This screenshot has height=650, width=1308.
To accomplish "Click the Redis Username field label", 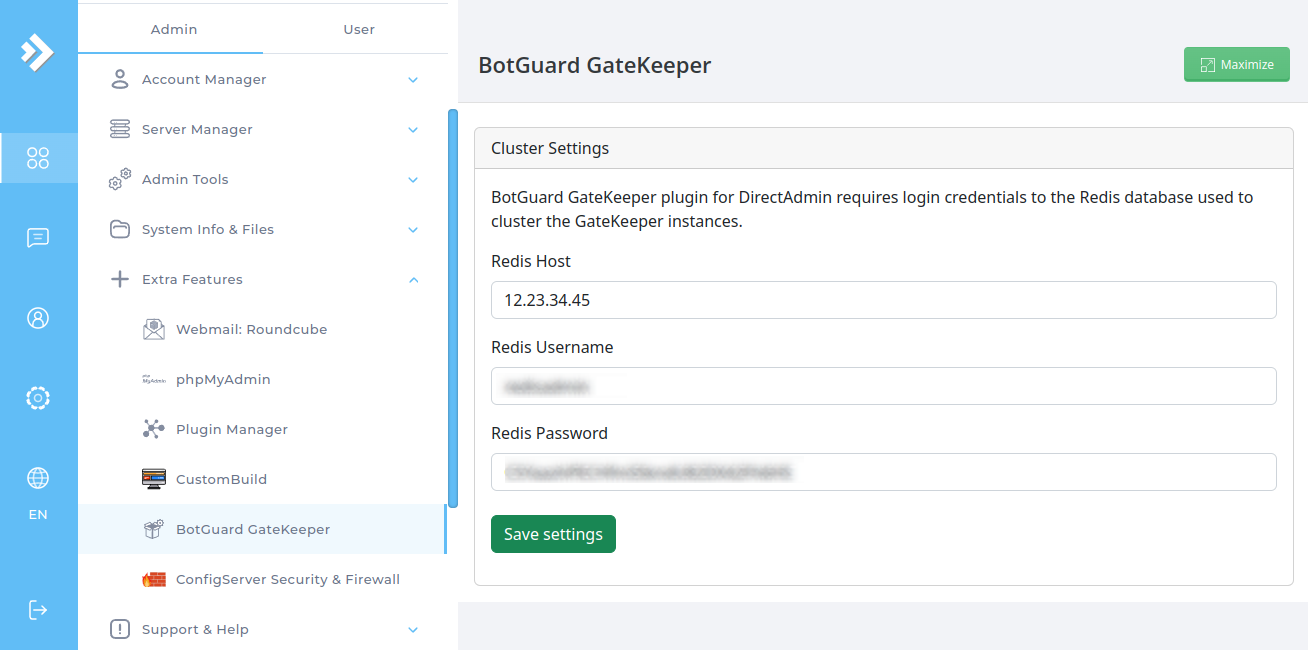I will point(552,347).
